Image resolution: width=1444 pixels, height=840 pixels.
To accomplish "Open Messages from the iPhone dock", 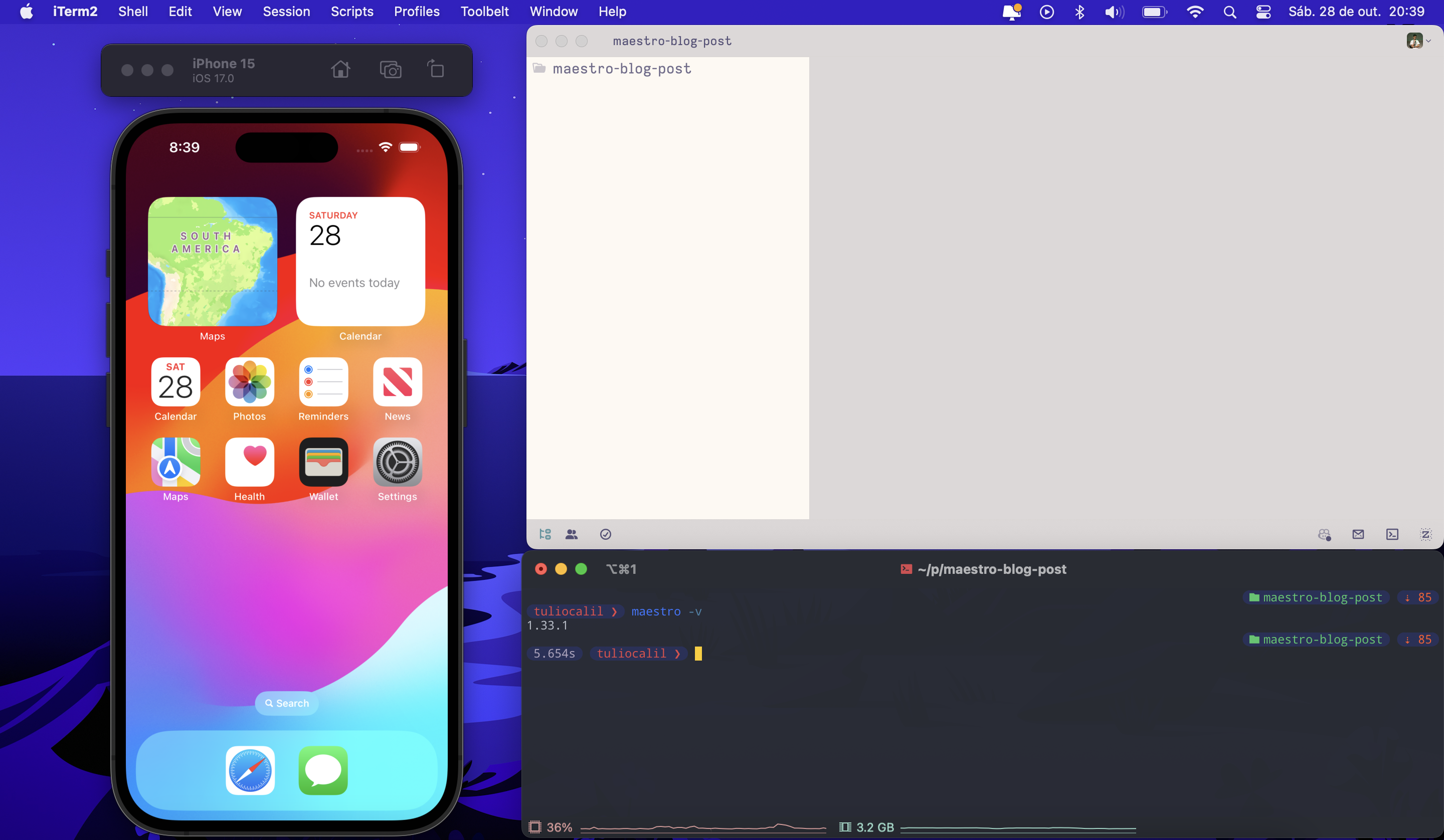I will pyautogui.click(x=323, y=770).
